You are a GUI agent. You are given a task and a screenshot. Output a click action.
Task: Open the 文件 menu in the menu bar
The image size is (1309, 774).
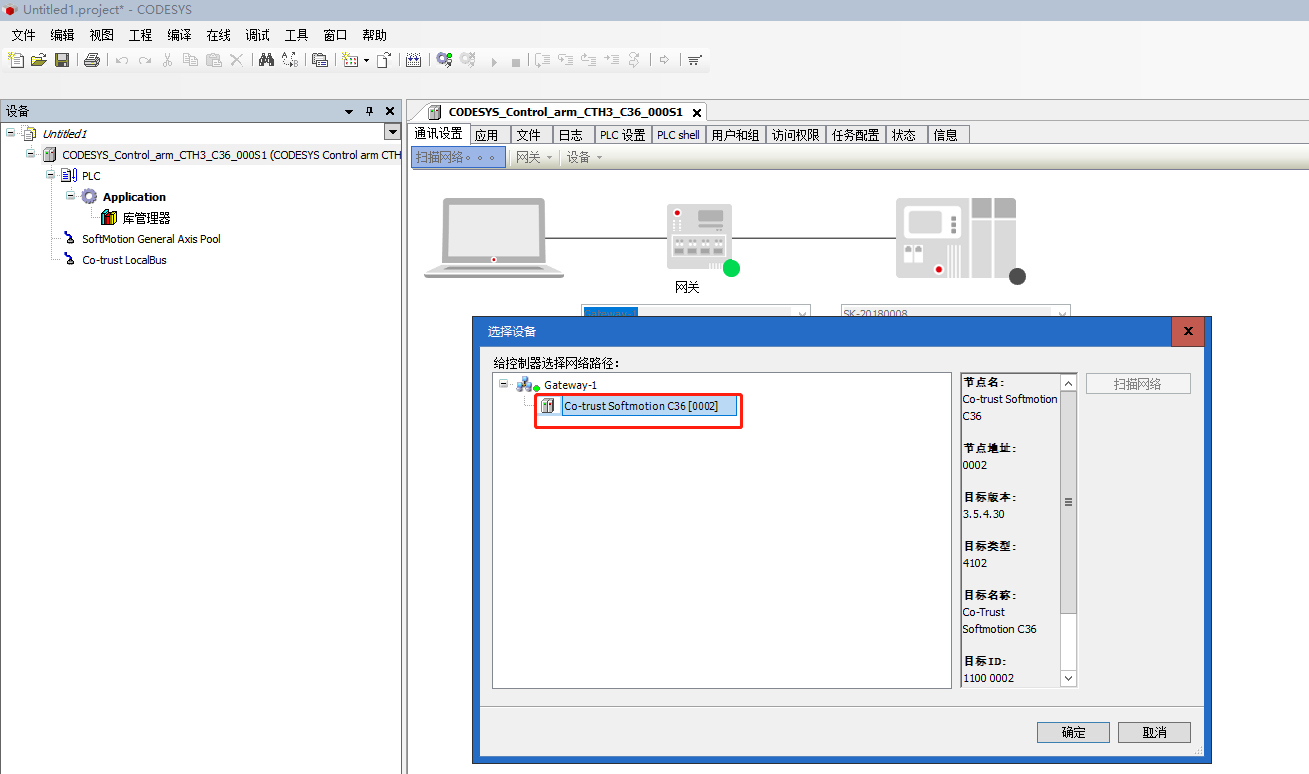point(23,35)
